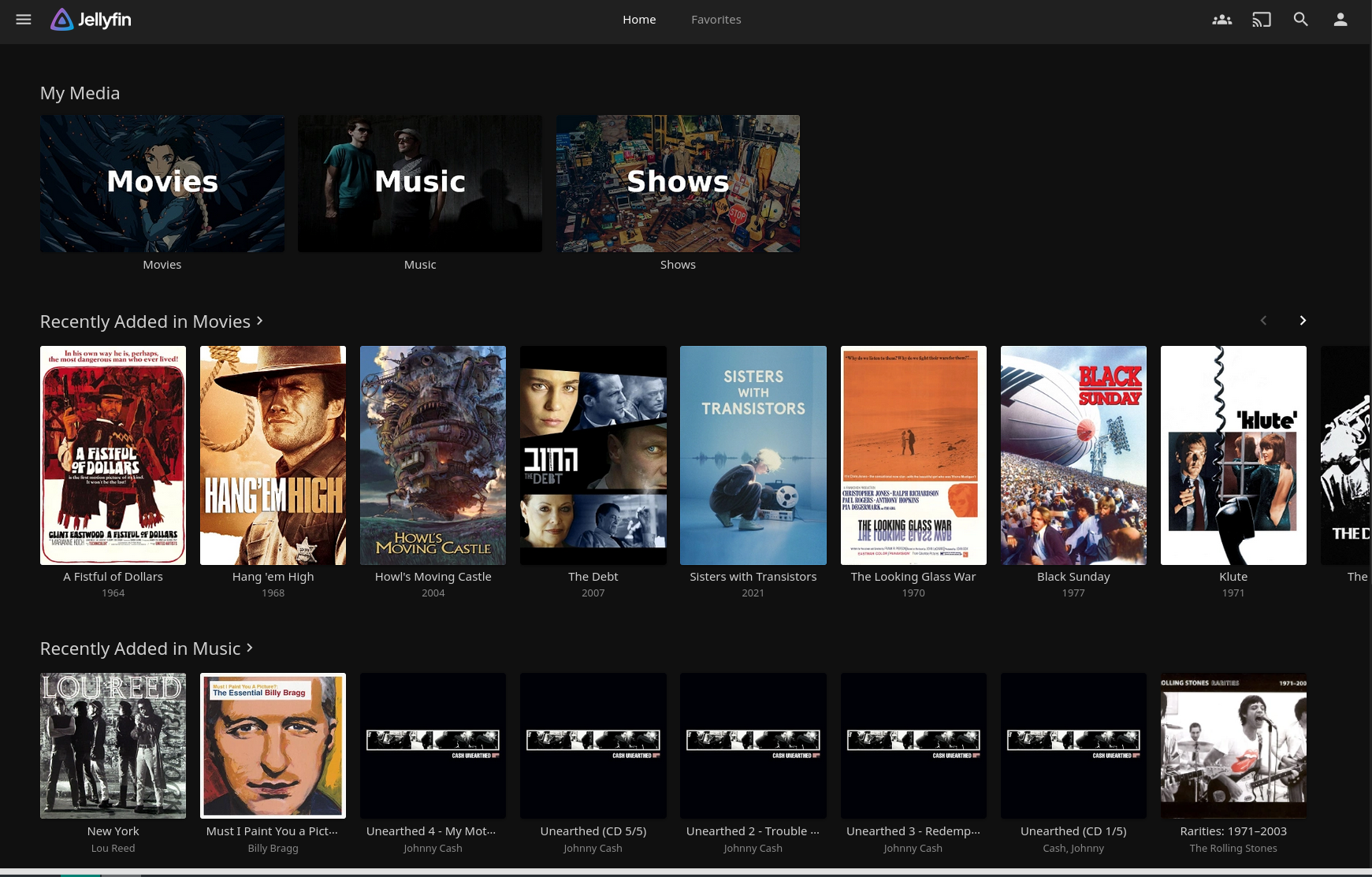Click The Looking Glass War title text

(x=913, y=577)
